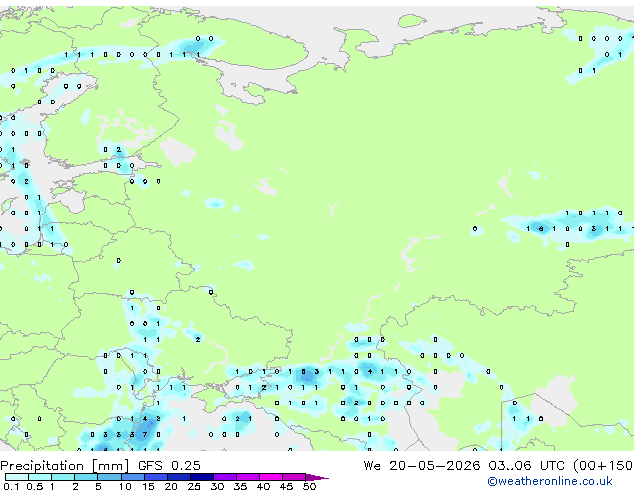
Task: Click the 45–50 mm legend swatch
Action: point(294,477)
